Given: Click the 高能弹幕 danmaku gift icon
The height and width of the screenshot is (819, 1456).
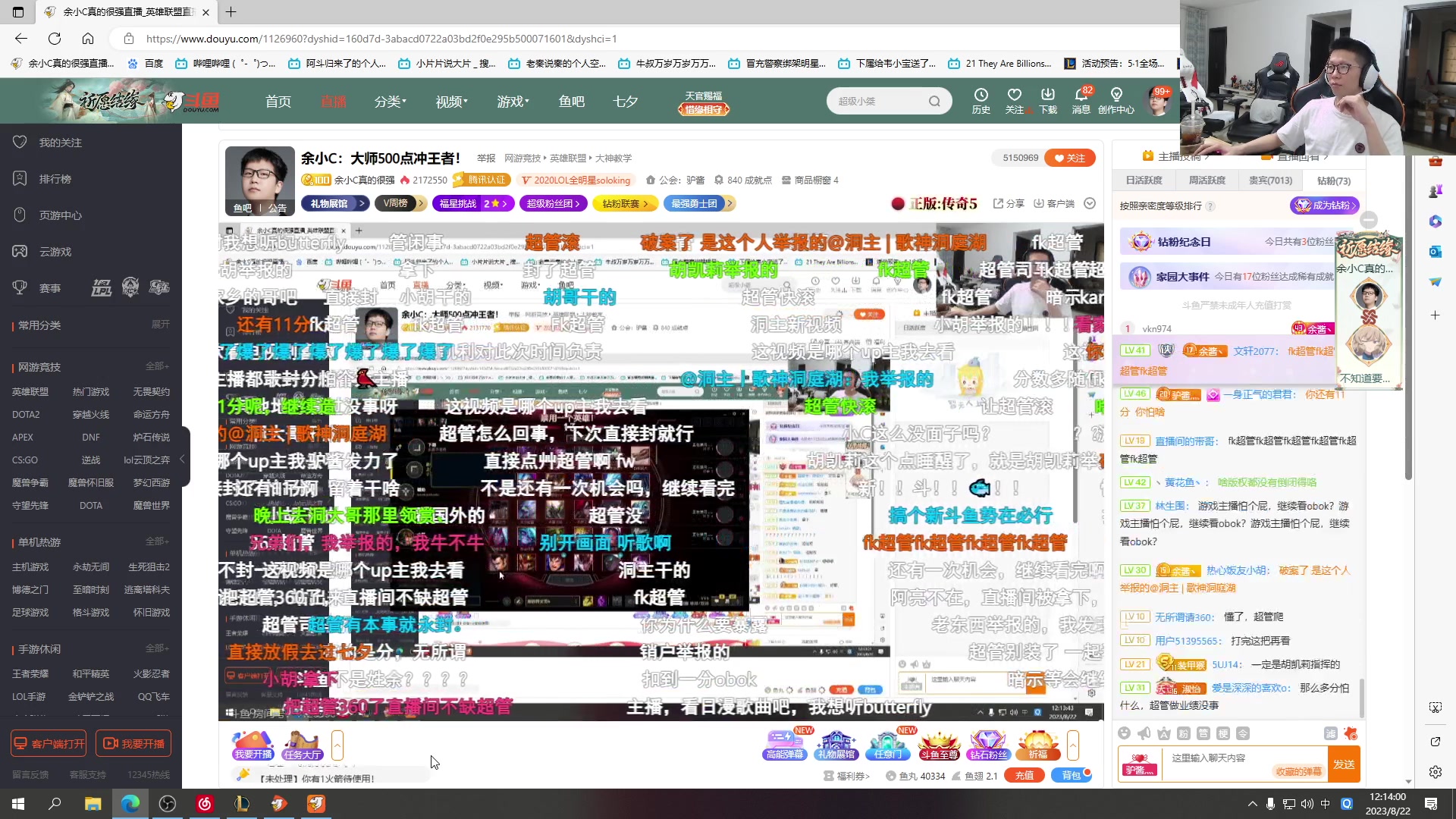Looking at the screenshot, I should tap(784, 745).
